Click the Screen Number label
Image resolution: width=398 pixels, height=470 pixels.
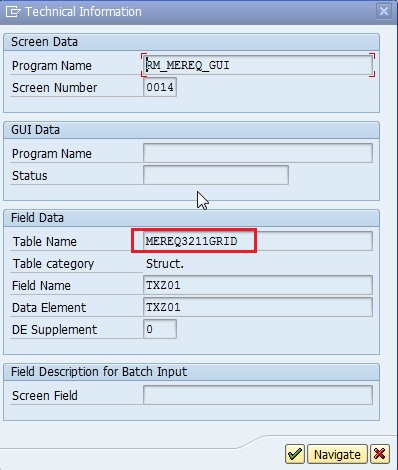click(x=54, y=88)
